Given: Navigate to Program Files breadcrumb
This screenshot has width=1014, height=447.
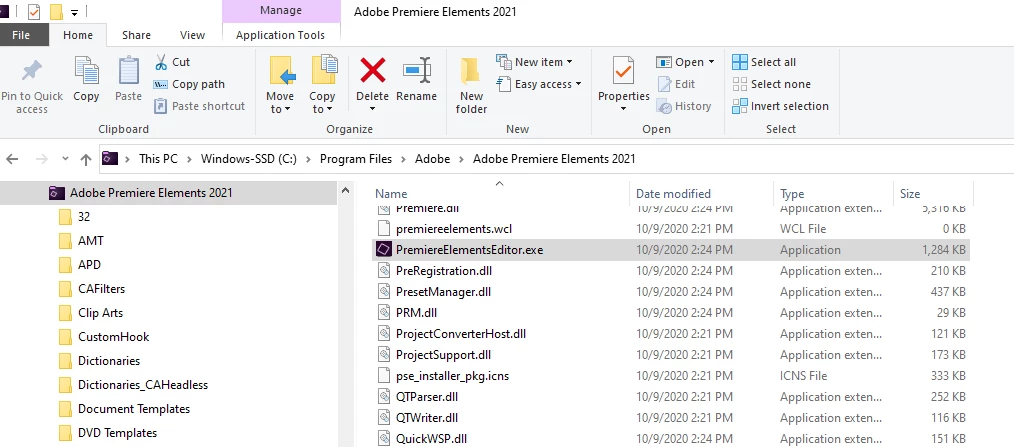Looking at the screenshot, I should pos(356,159).
